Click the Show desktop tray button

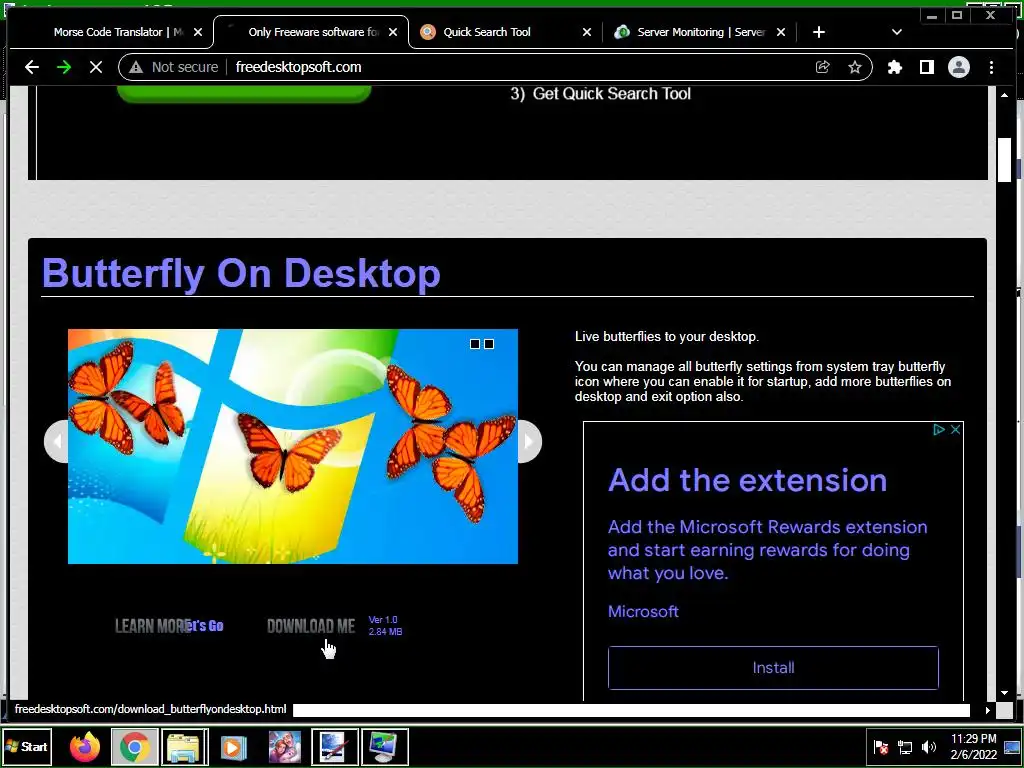point(1013,746)
